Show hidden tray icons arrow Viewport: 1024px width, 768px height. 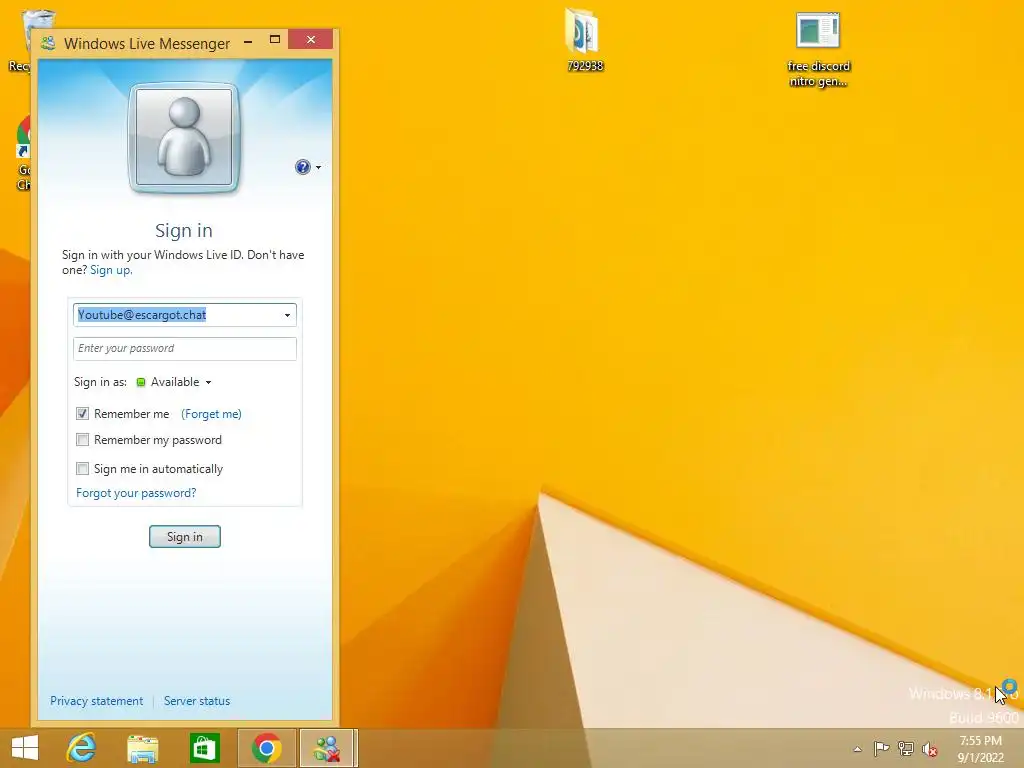click(857, 749)
